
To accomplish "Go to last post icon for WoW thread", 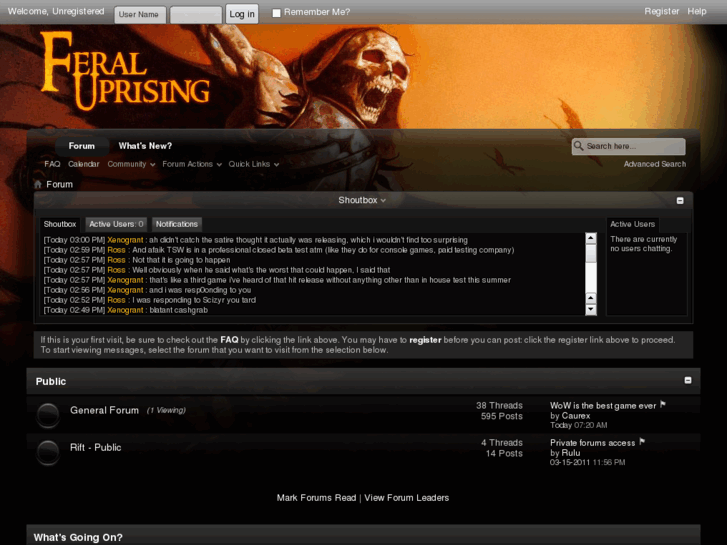I will [x=663, y=405].
